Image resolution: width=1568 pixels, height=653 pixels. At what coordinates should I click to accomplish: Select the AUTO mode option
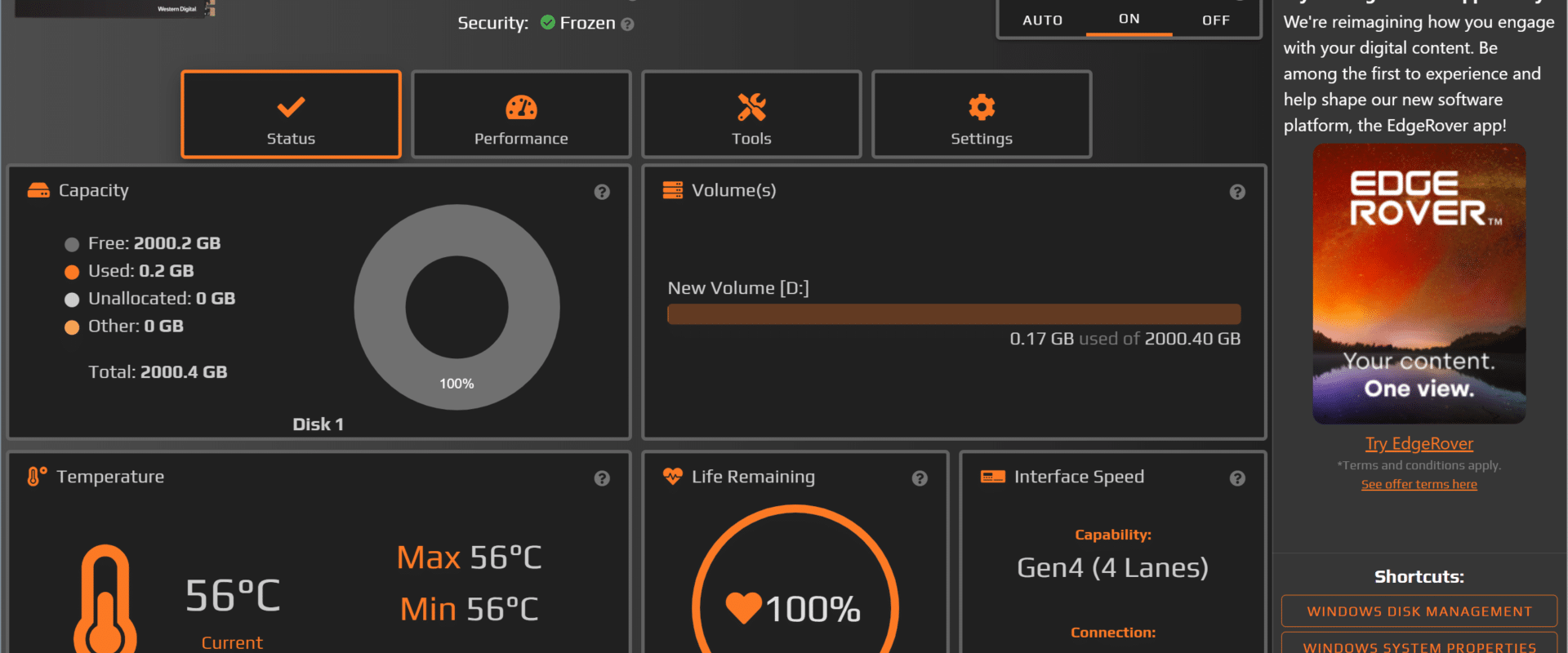point(1043,20)
